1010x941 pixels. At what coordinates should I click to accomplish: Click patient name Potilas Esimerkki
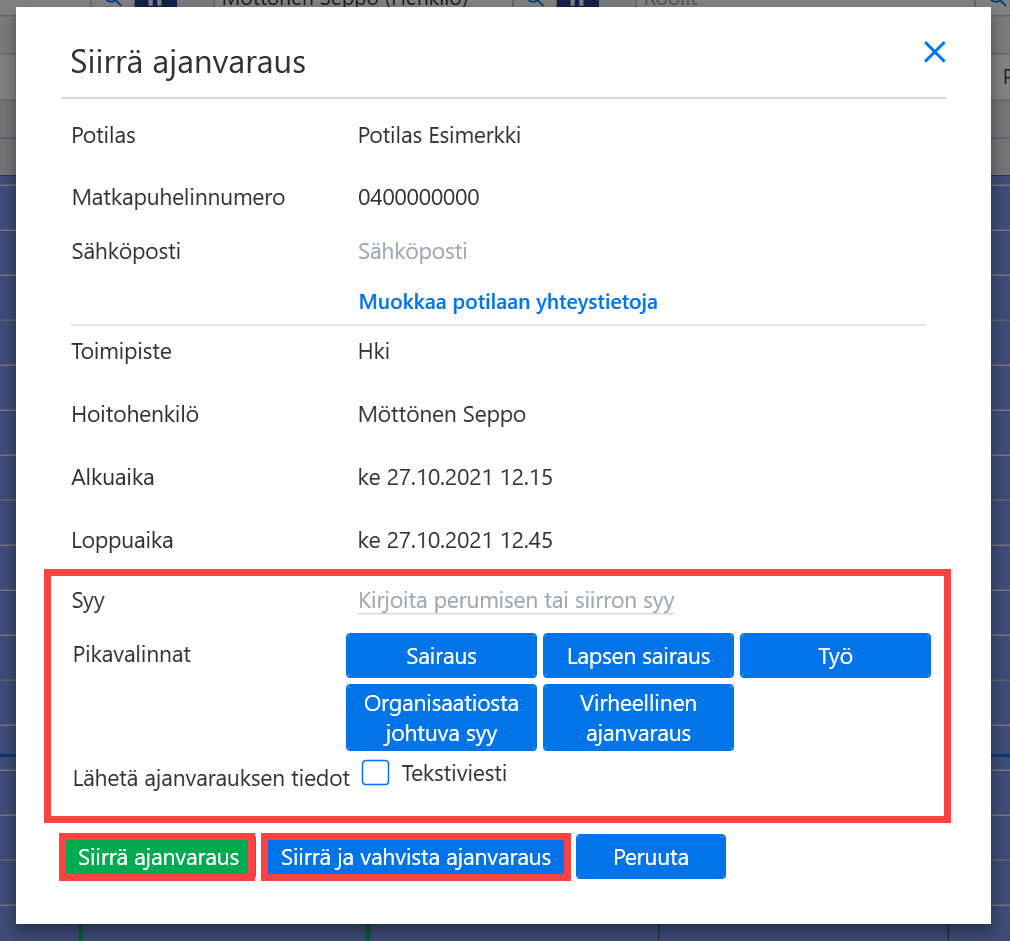coord(439,135)
